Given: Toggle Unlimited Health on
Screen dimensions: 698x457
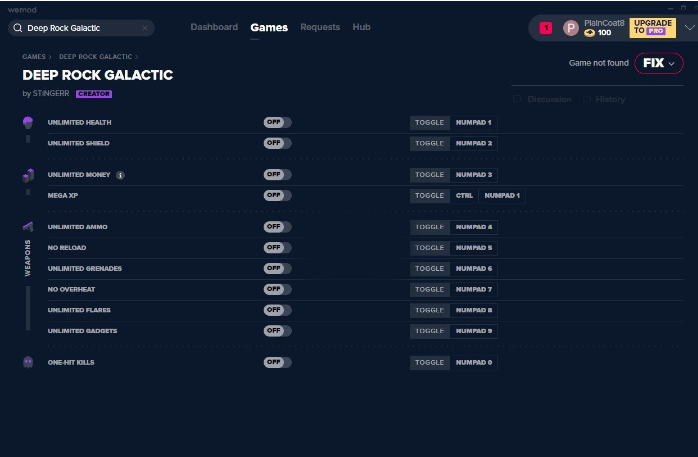Looking at the screenshot, I should (277, 122).
